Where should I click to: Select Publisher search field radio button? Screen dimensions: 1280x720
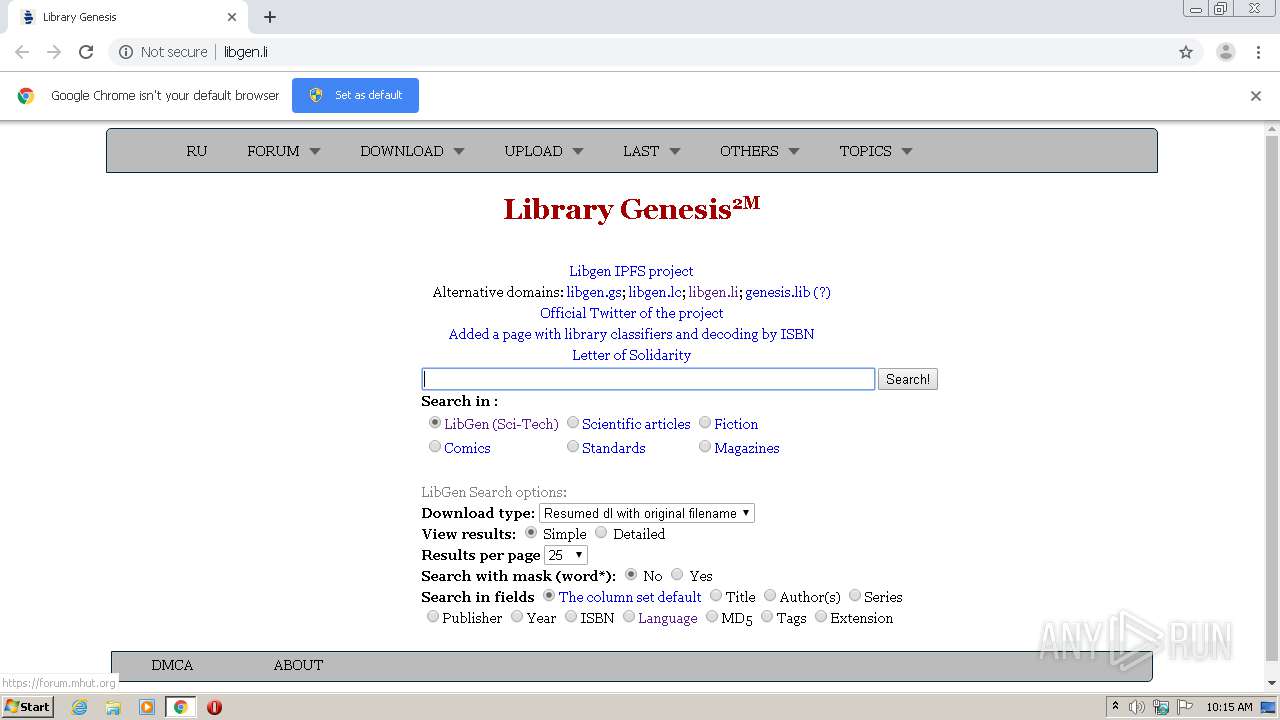coord(433,617)
